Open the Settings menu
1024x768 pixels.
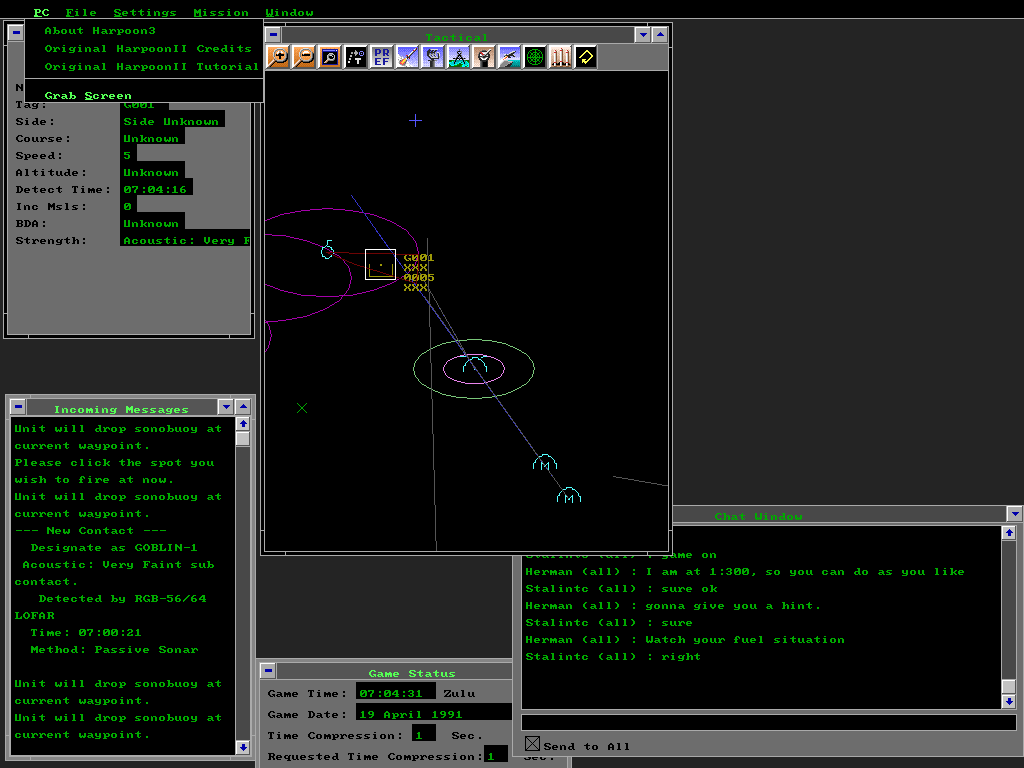pos(145,12)
